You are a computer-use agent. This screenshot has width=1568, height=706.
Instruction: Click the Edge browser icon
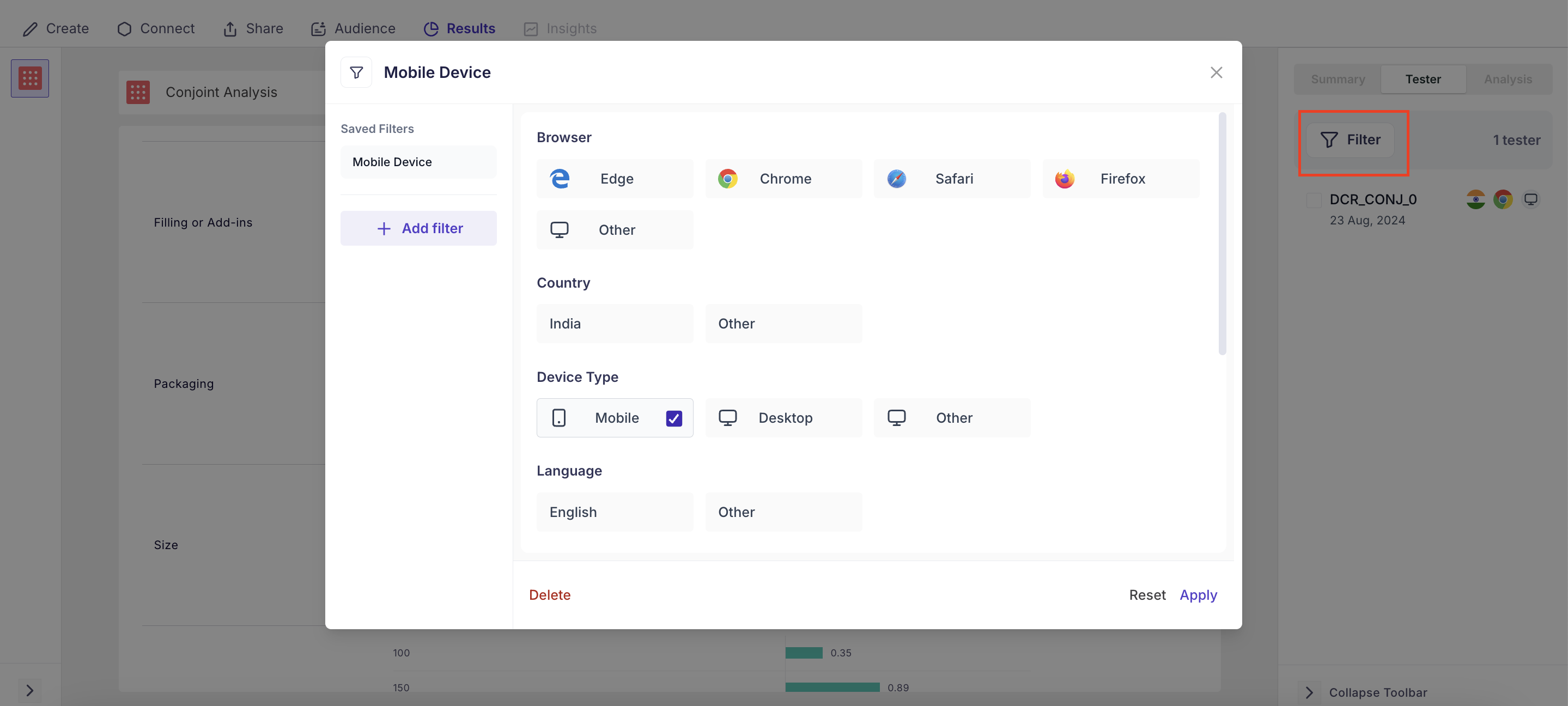[560, 178]
